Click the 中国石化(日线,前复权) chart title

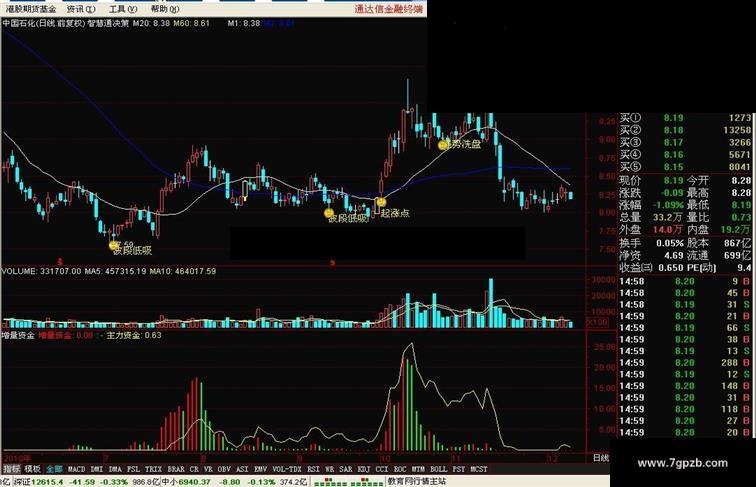click(x=43, y=23)
